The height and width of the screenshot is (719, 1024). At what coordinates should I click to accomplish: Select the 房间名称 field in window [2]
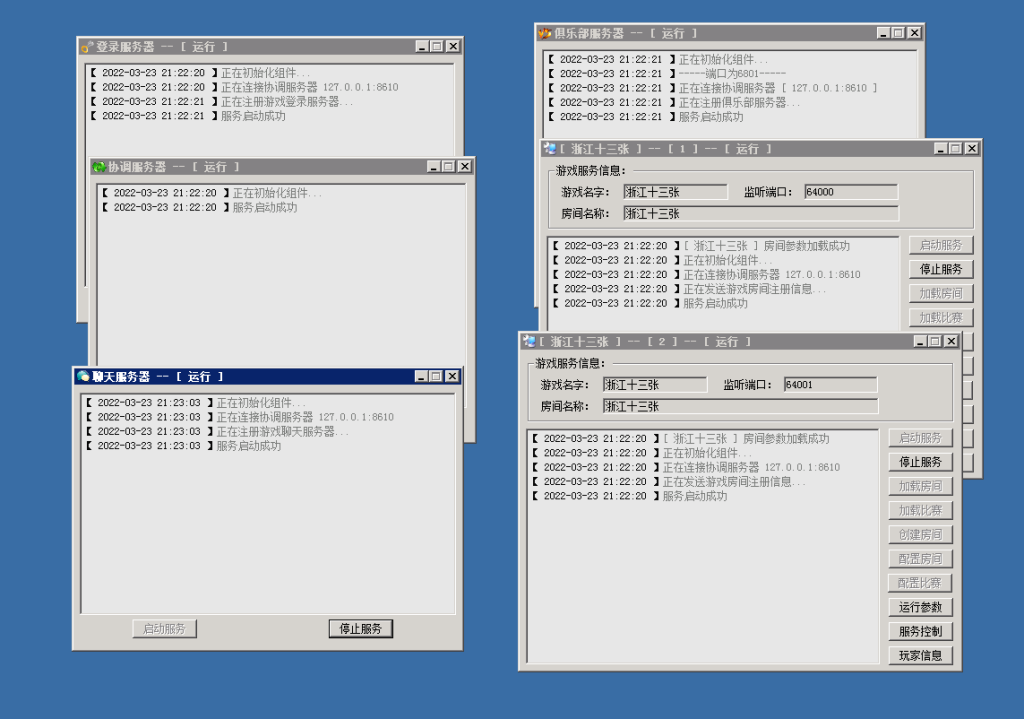point(740,407)
